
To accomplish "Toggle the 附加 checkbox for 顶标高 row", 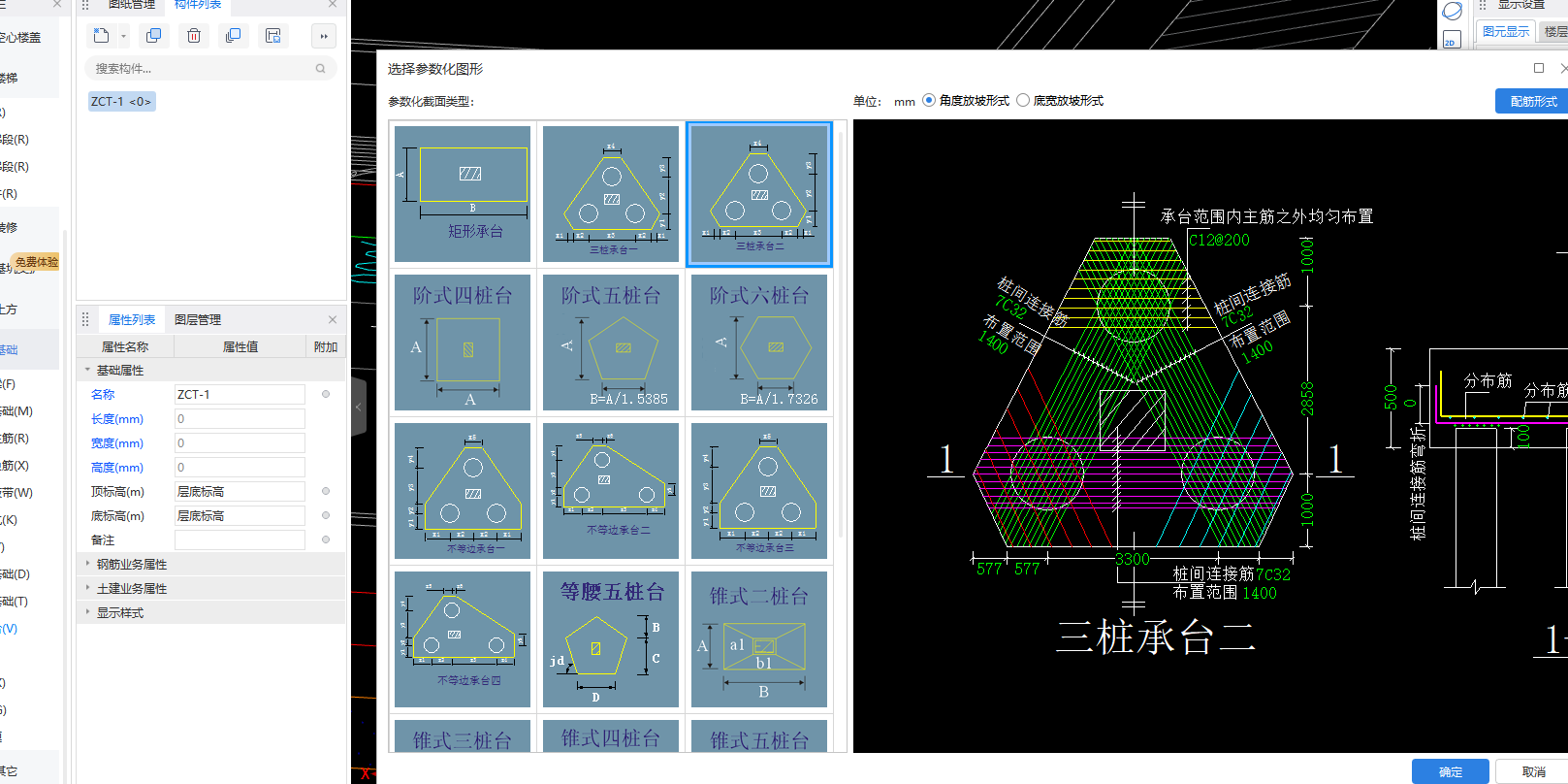I will [x=326, y=491].
